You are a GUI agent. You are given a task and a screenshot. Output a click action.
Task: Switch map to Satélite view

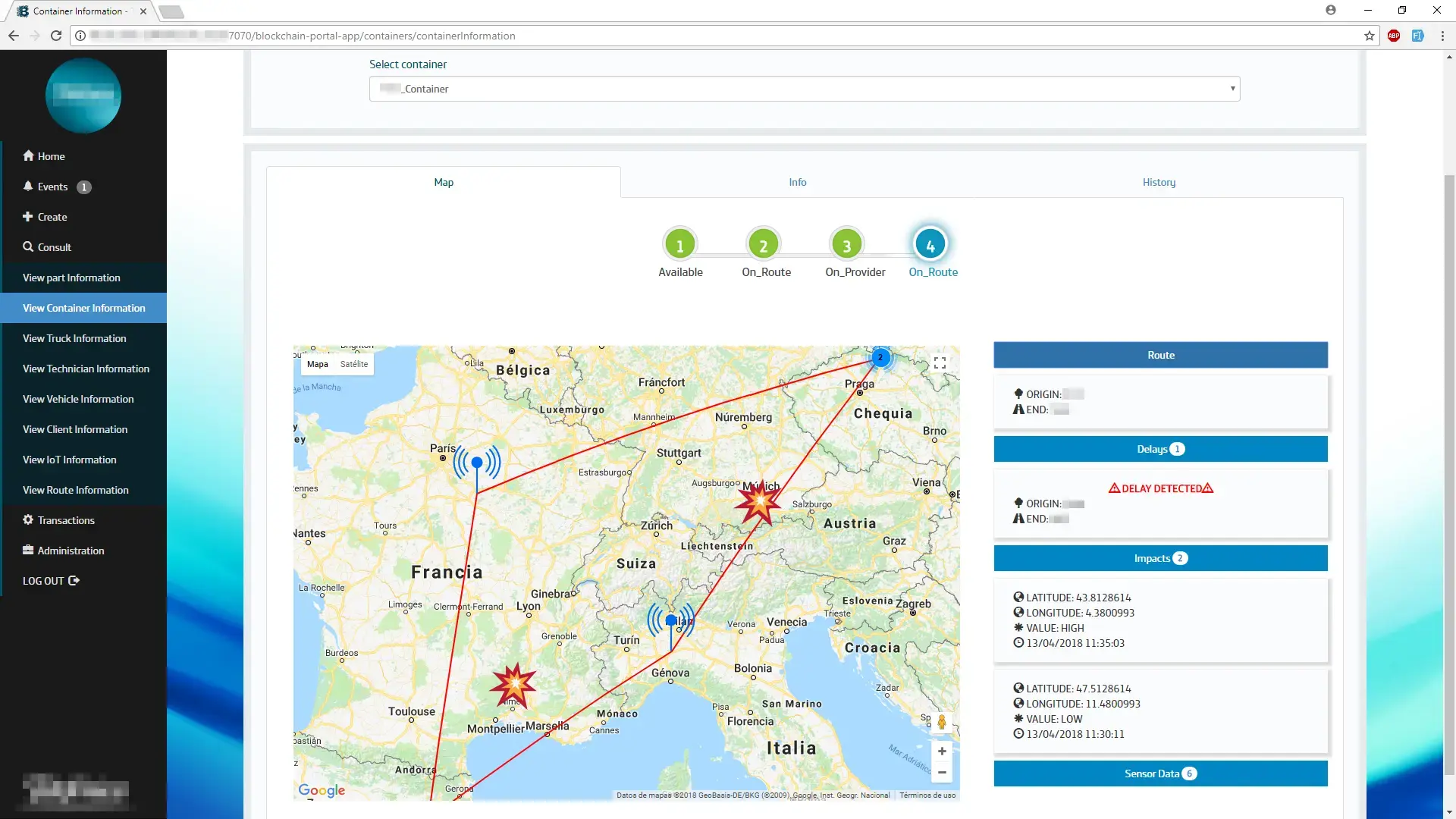353,364
